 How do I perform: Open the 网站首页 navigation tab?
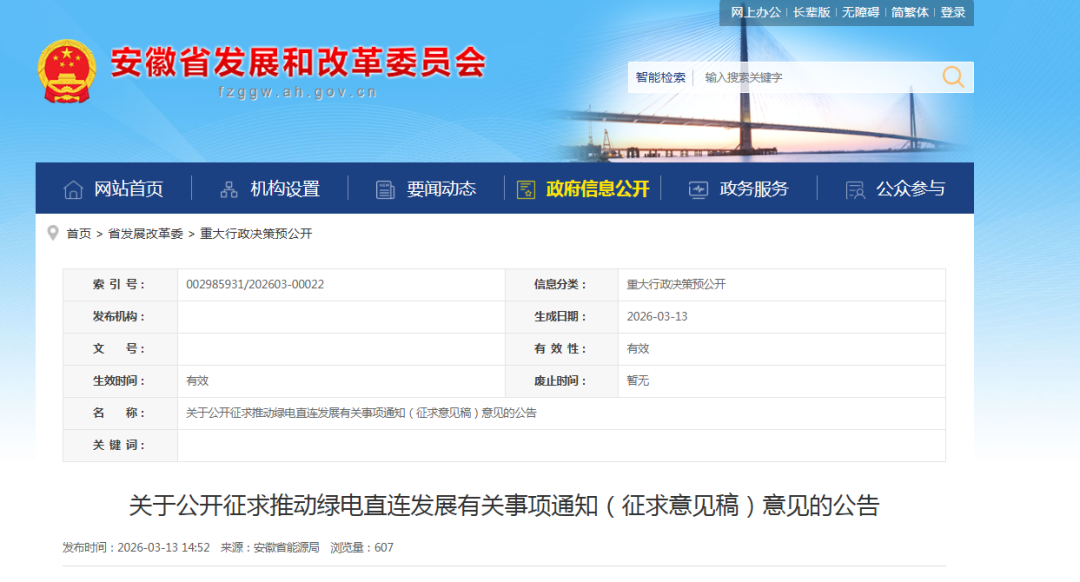[128, 189]
